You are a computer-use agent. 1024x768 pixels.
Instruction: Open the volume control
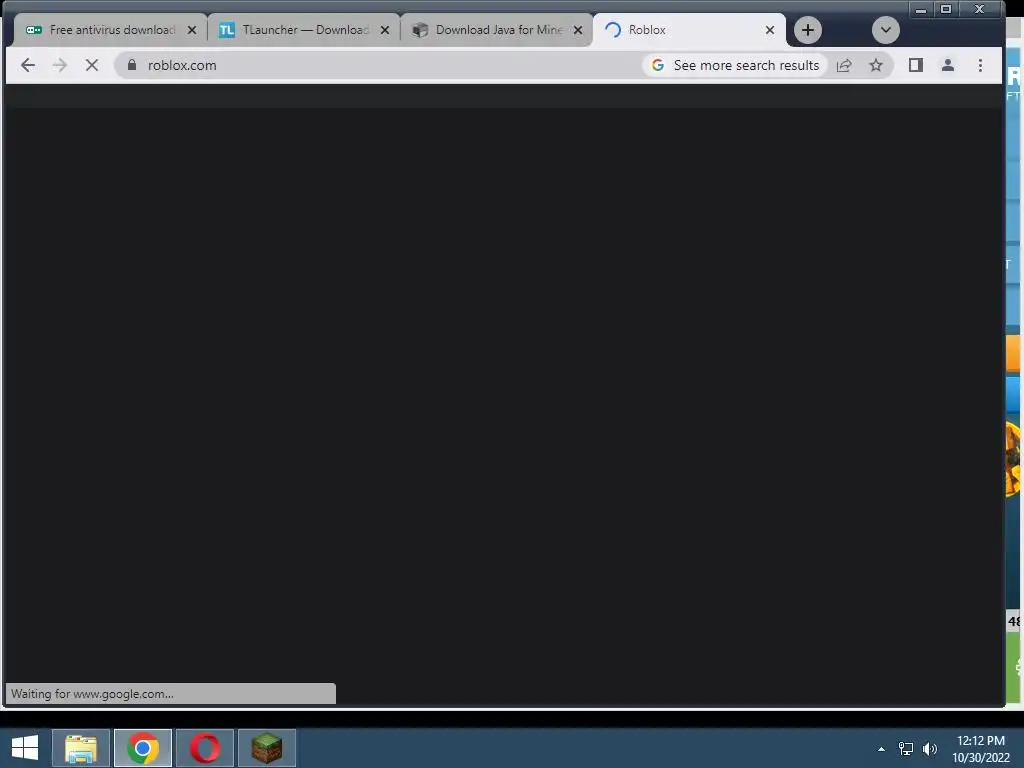(x=929, y=749)
